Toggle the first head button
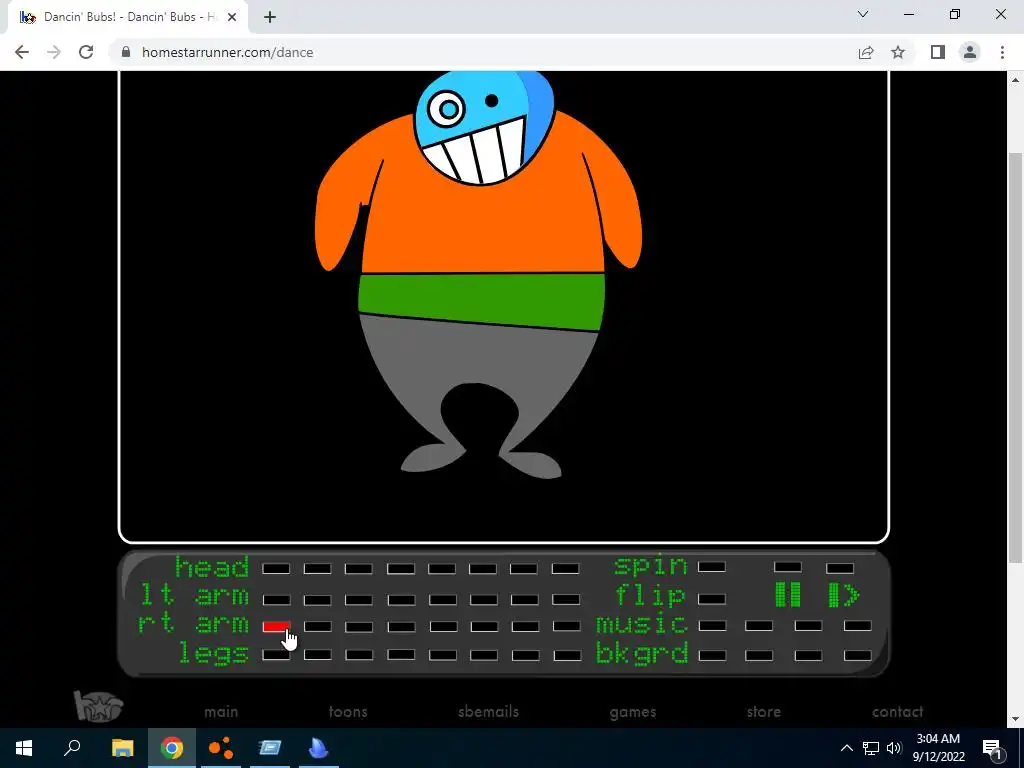 pos(276,569)
